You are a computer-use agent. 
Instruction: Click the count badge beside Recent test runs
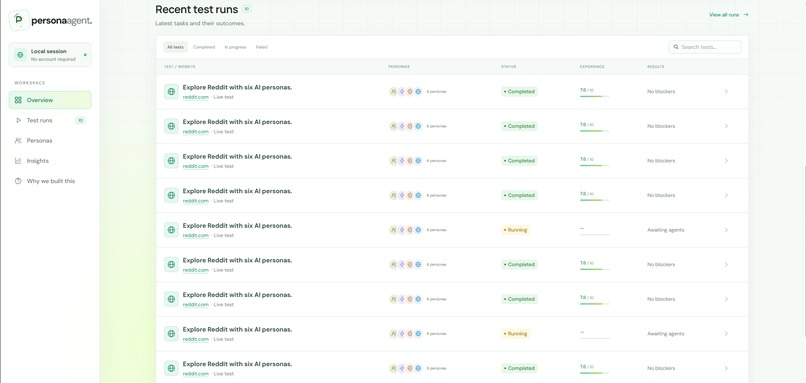tap(247, 9)
